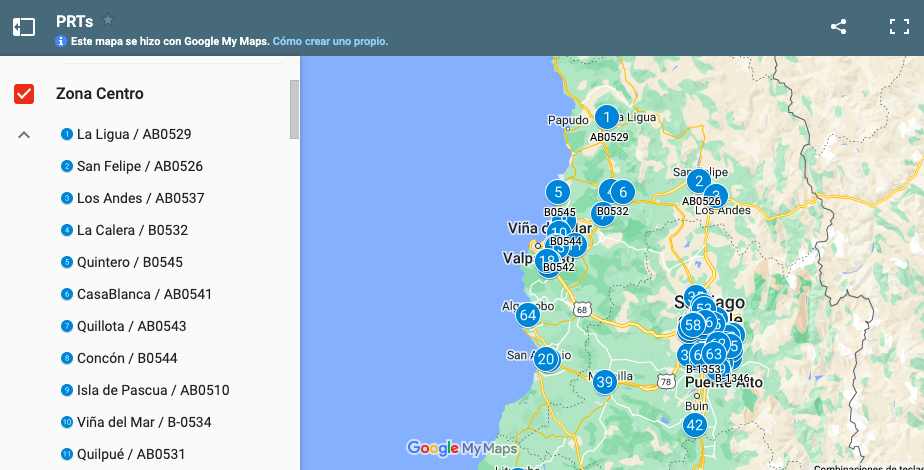Open the share map options
Viewport: 924px width, 470px height.
point(839,27)
